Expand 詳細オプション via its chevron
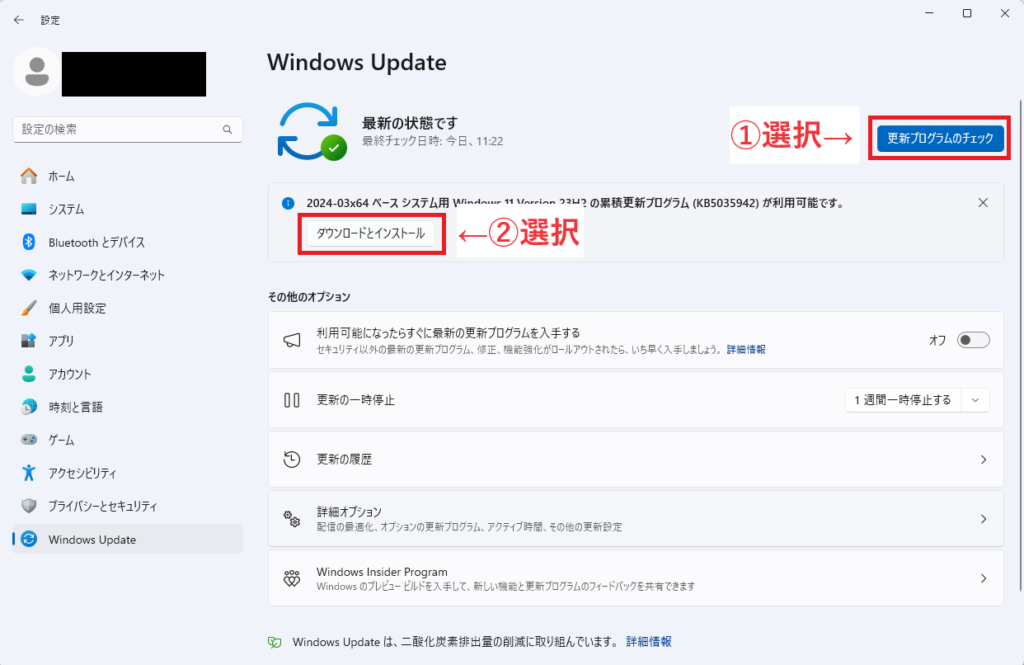Viewport: 1024px width, 665px height. 984,519
